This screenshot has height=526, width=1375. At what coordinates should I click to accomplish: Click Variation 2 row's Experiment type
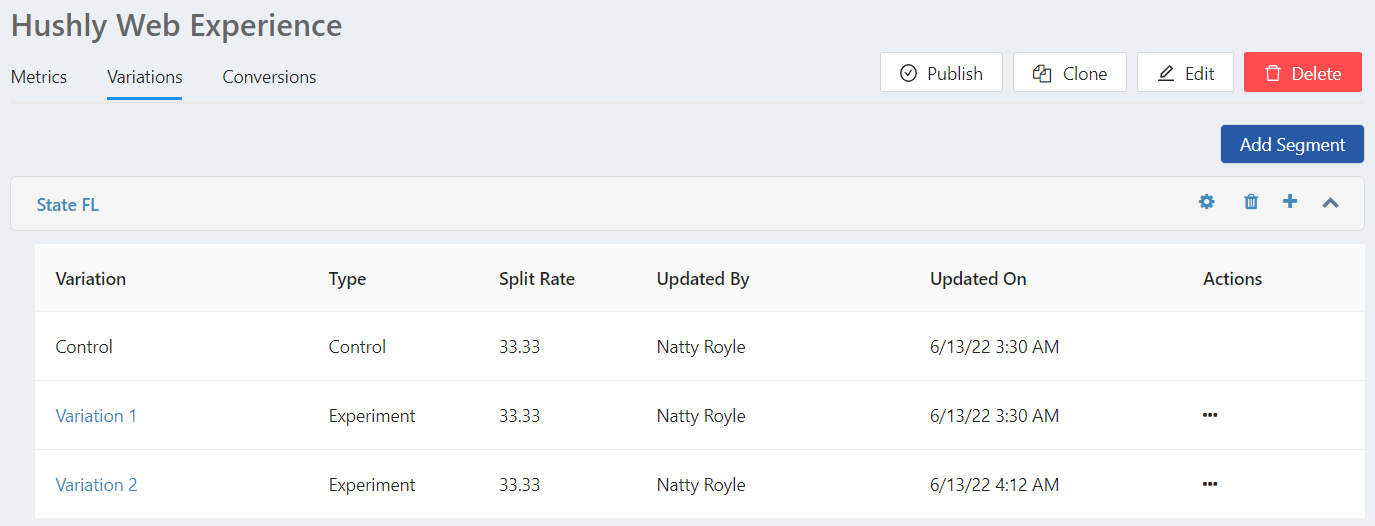(372, 485)
